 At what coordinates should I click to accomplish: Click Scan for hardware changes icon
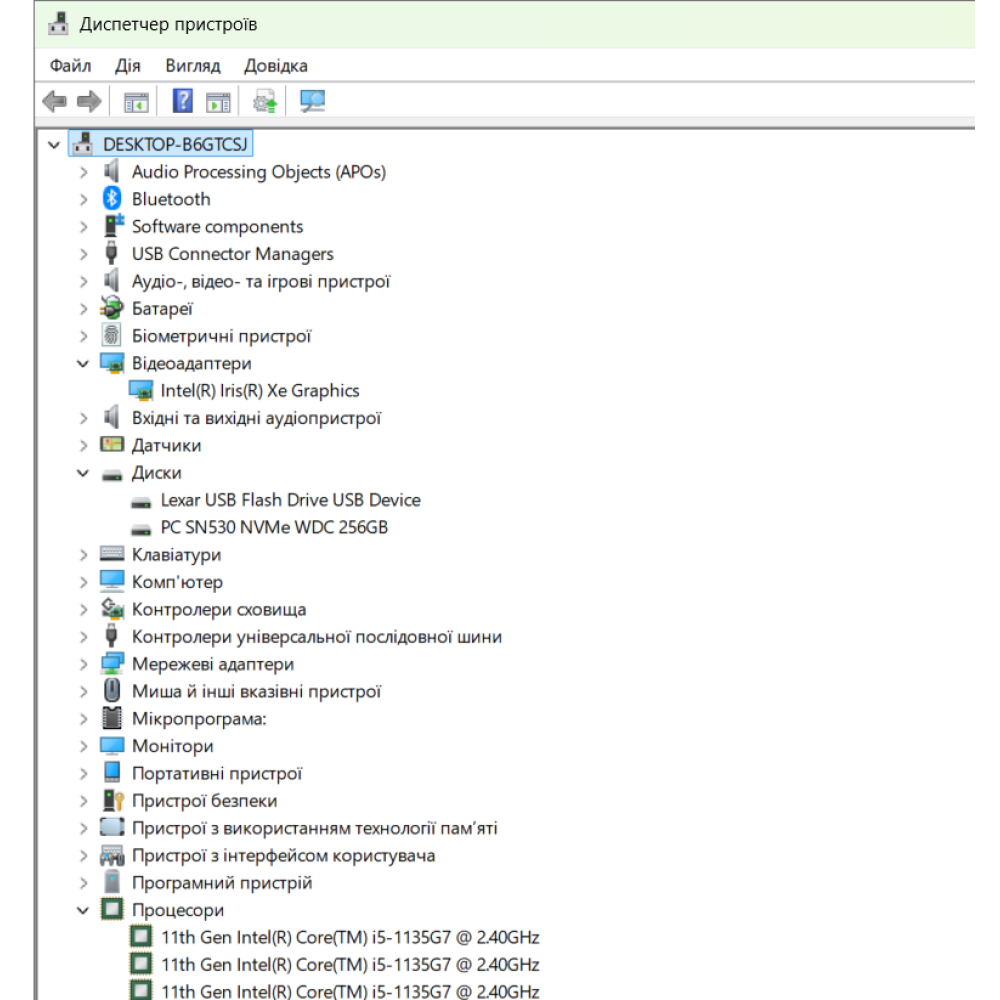coord(312,101)
